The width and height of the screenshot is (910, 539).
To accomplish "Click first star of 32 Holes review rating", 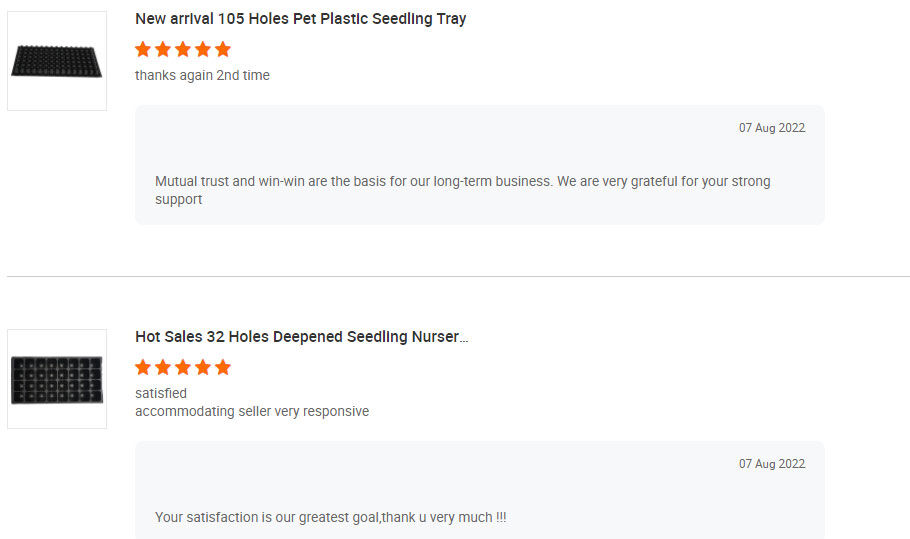I will [143, 367].
